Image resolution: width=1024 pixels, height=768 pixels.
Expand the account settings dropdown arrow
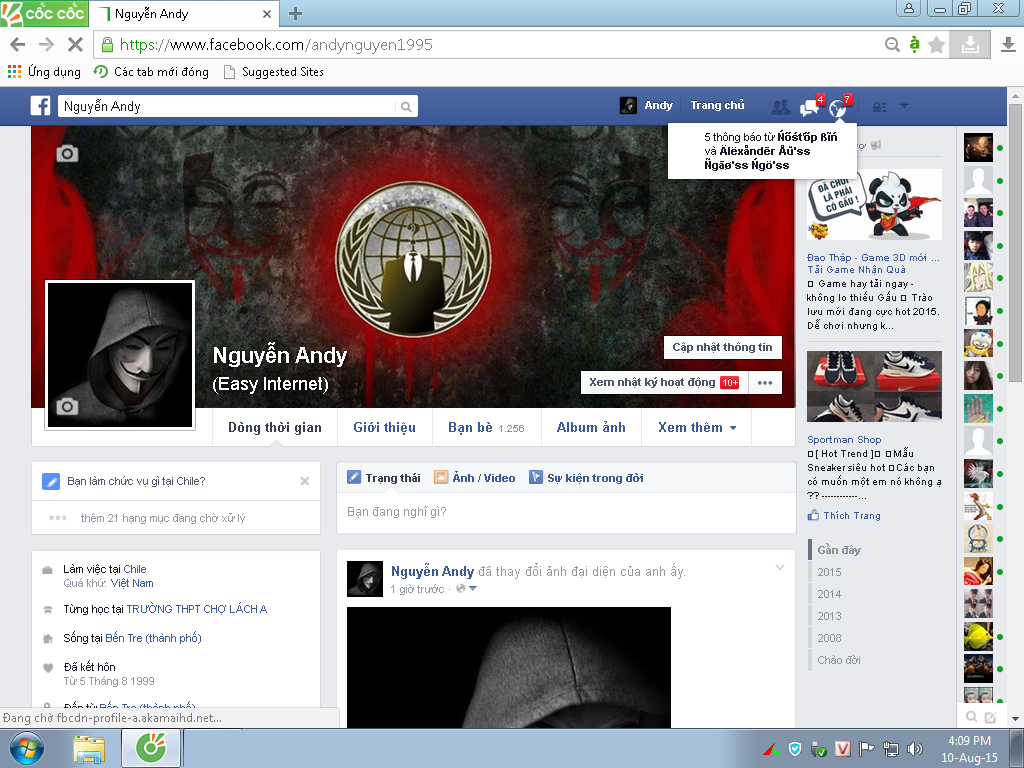click(904, 106)
